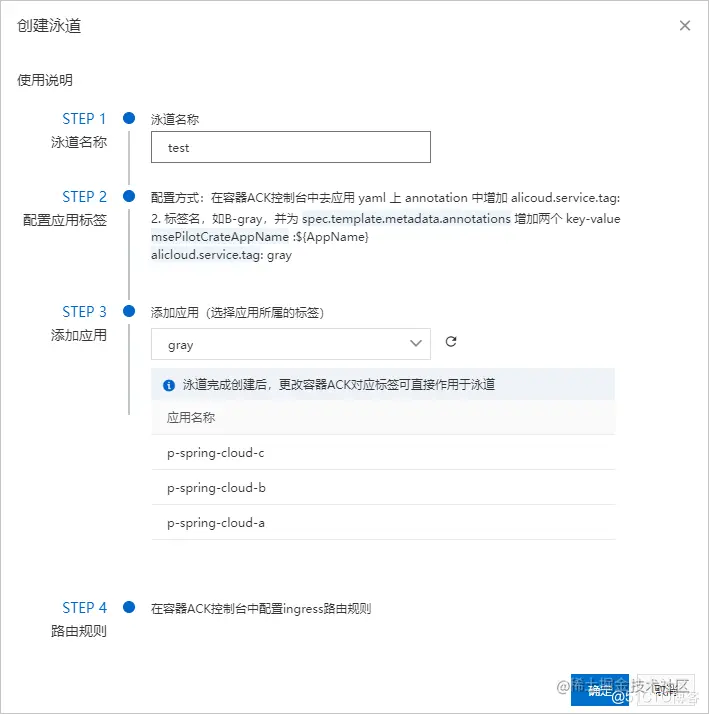The width and height of the screenshot is (709, 714).
Task: Close the 创建泳道 dialog with X icon
Action: [684, 26]
